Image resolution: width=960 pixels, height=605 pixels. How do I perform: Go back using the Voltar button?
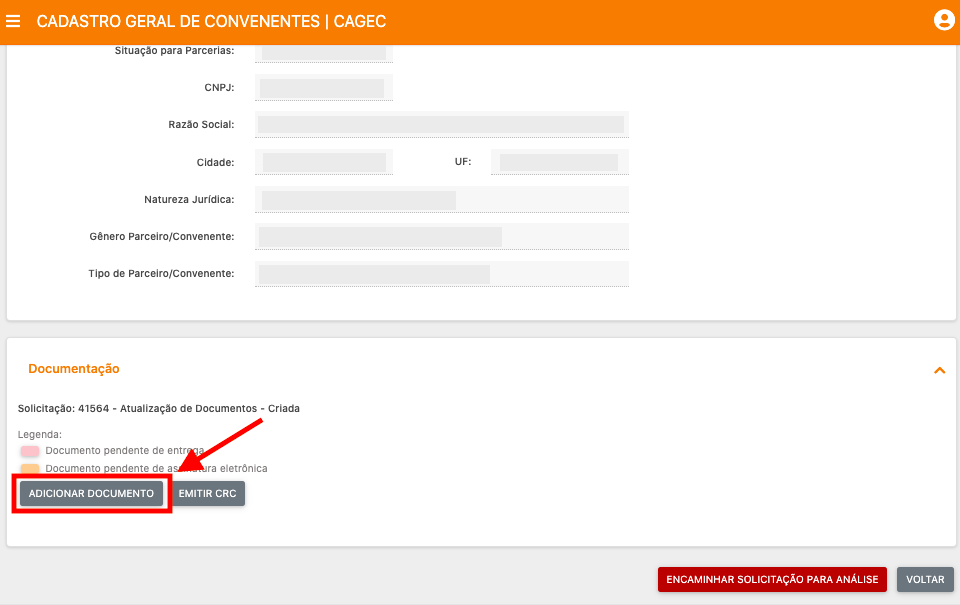click(x=925, y=579)
